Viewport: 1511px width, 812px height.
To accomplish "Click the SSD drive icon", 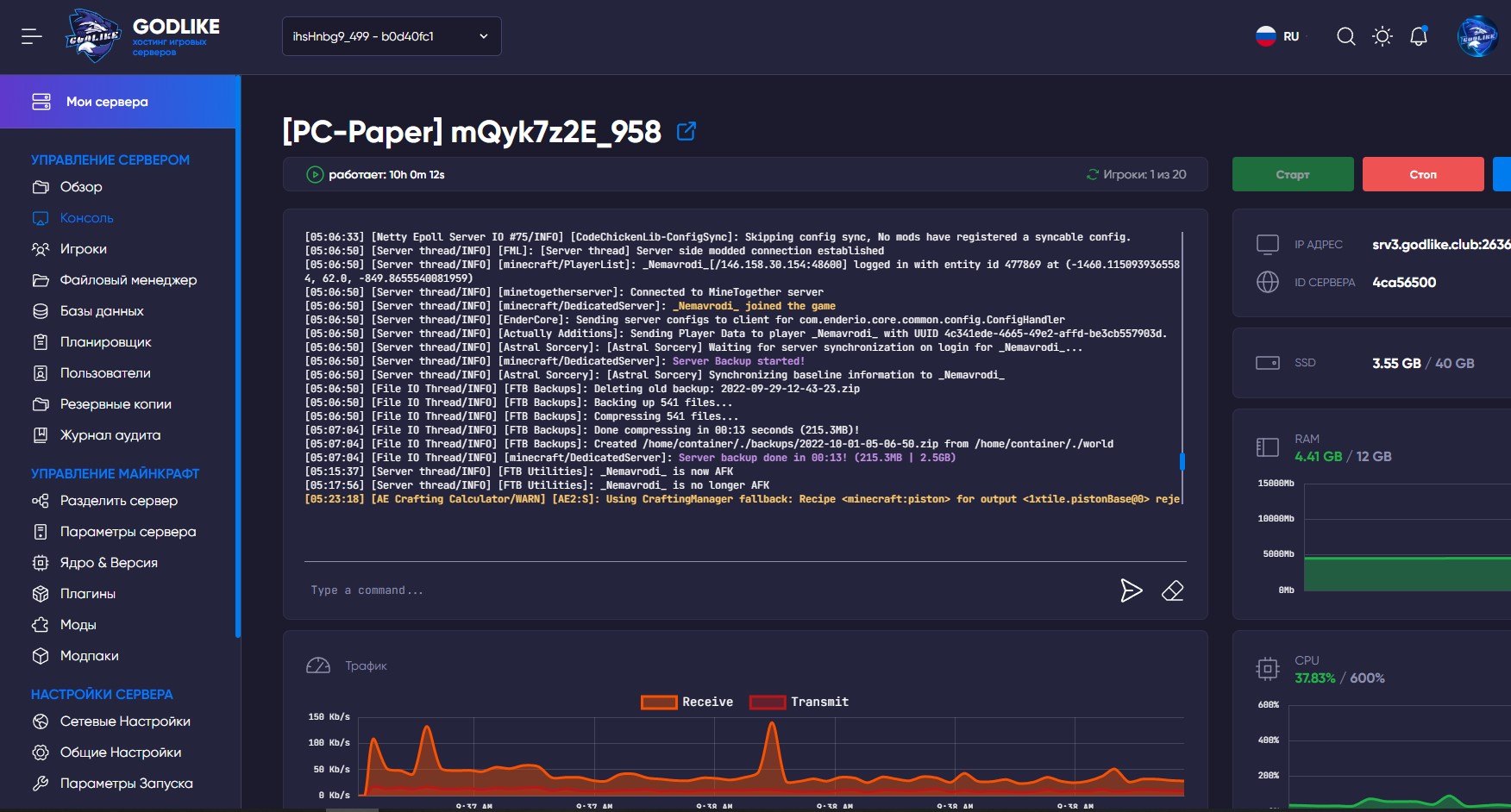I will [x=1268, y=363].
